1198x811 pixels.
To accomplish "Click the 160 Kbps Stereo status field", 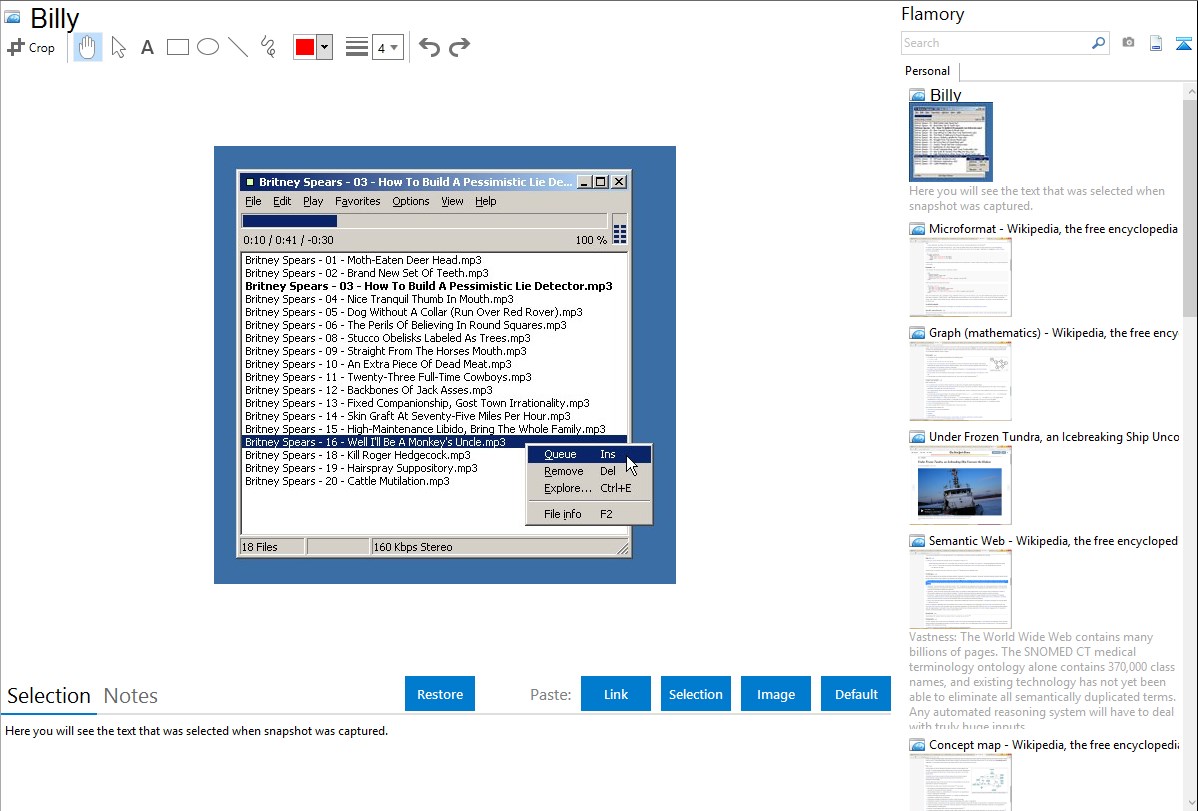I will click(x=500, y=547).
